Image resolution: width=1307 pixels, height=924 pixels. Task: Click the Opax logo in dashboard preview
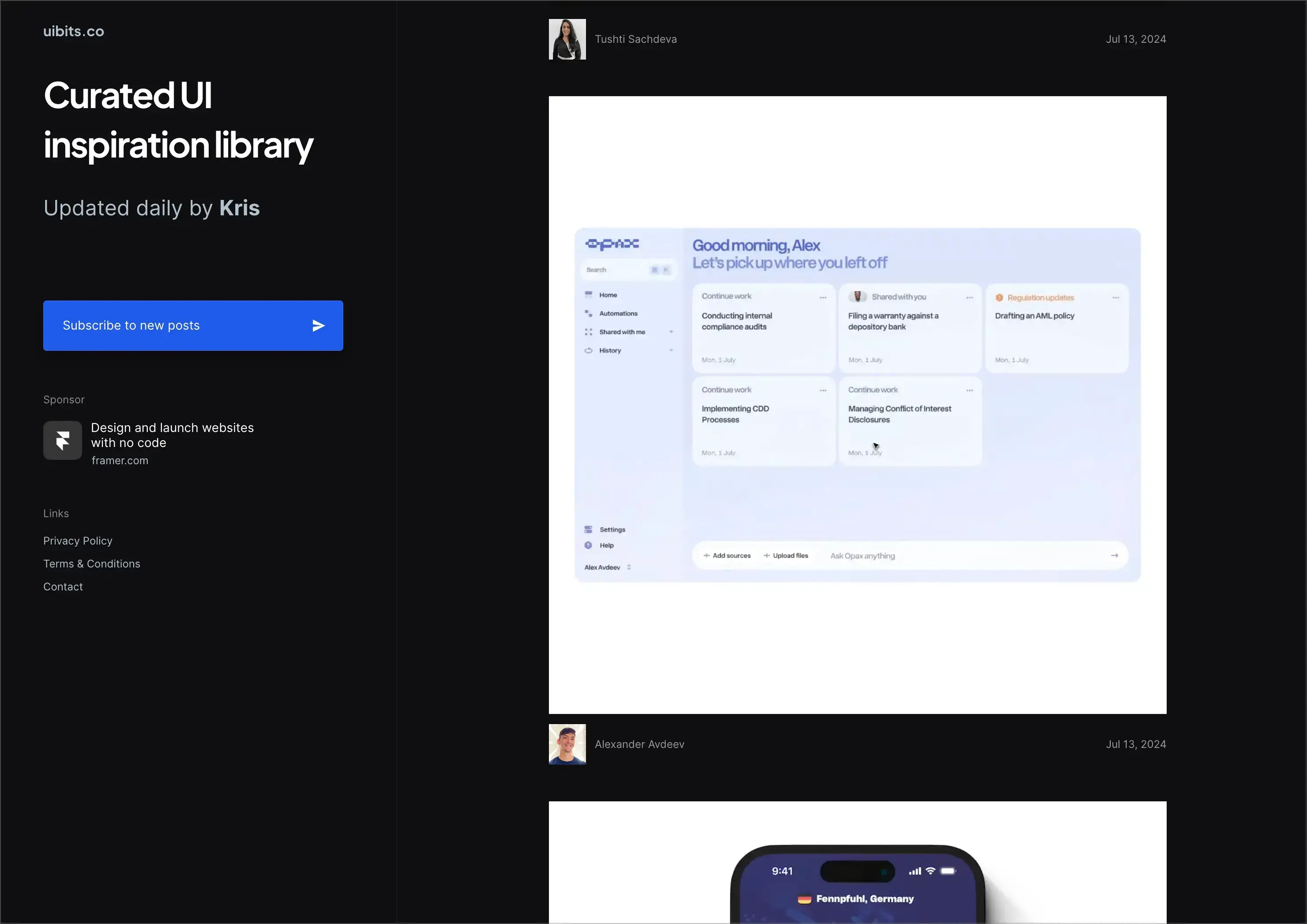click(x=612, y=244)
